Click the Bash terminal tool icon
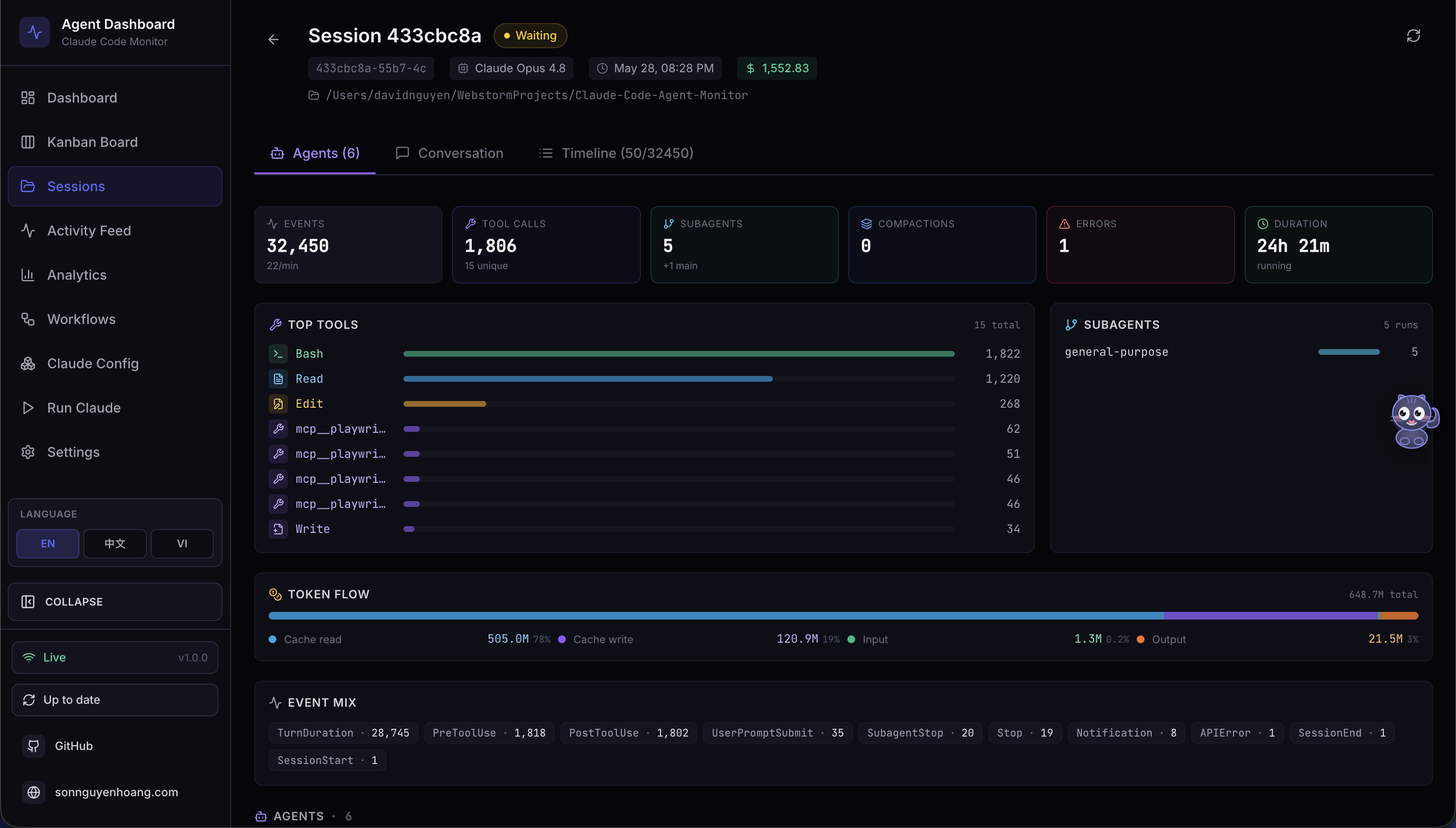This screenshot has height=828, width=1456. 278,354
